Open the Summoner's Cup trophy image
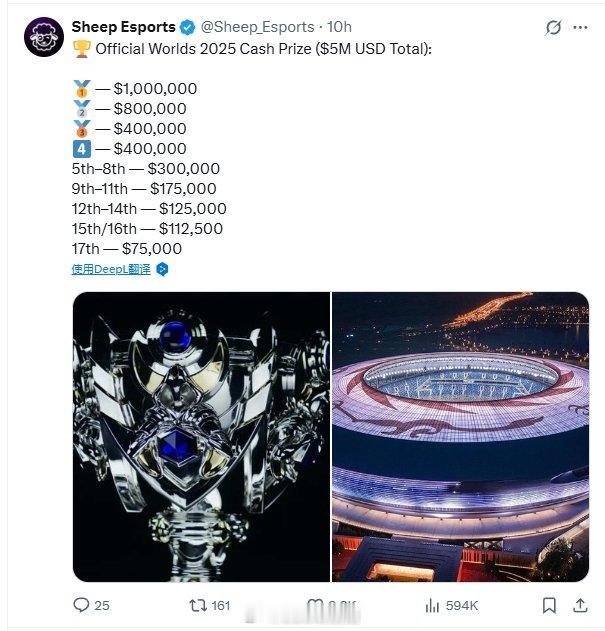 click(201, 437)
